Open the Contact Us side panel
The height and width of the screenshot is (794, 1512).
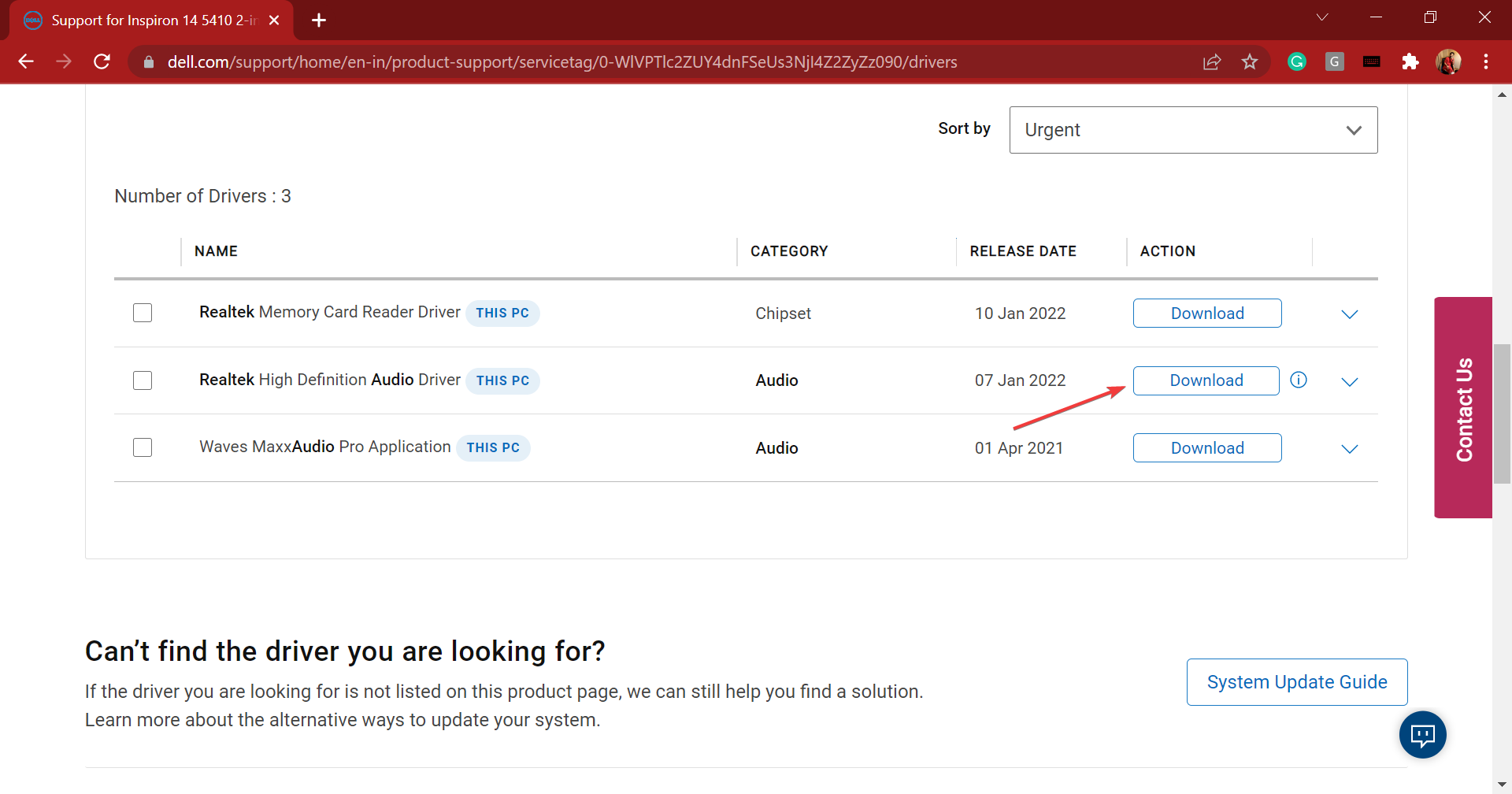point(1463,407)
